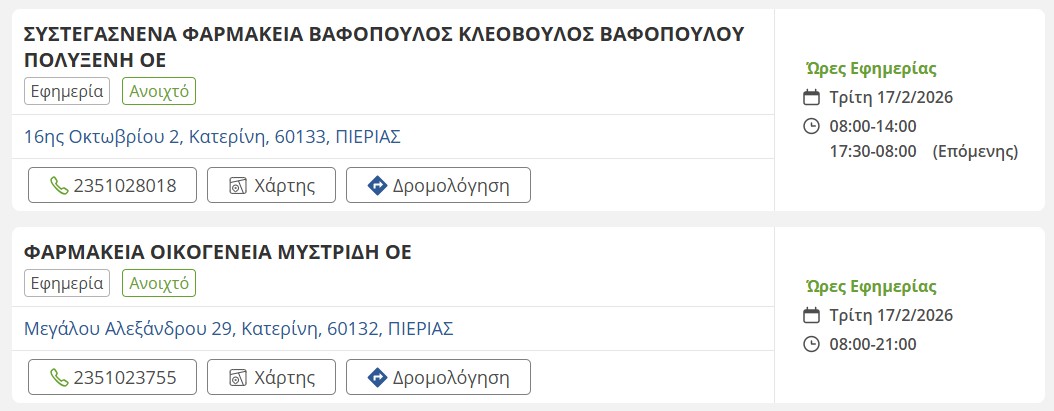The height and width of the screenshot is (411, 1054).
Task: Open address link 16ης Οκτωβρίου 2, Κατερίνη
Action: [x=212, y=137]
